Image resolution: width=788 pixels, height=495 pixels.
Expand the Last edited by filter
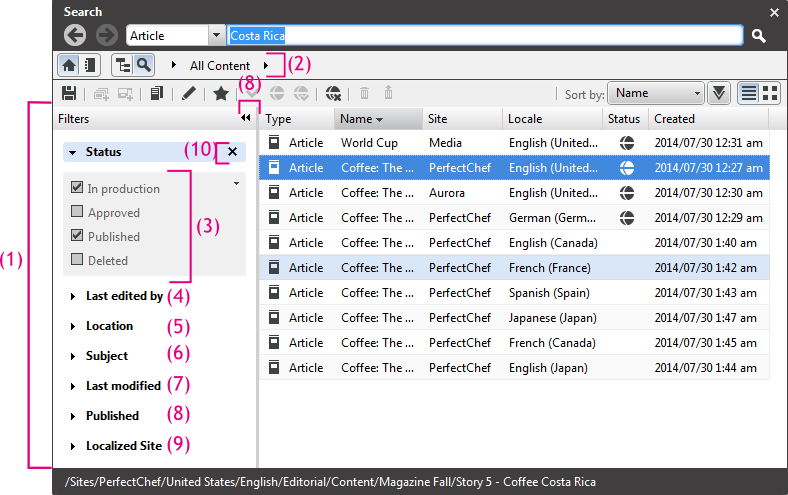pos(124,296)
